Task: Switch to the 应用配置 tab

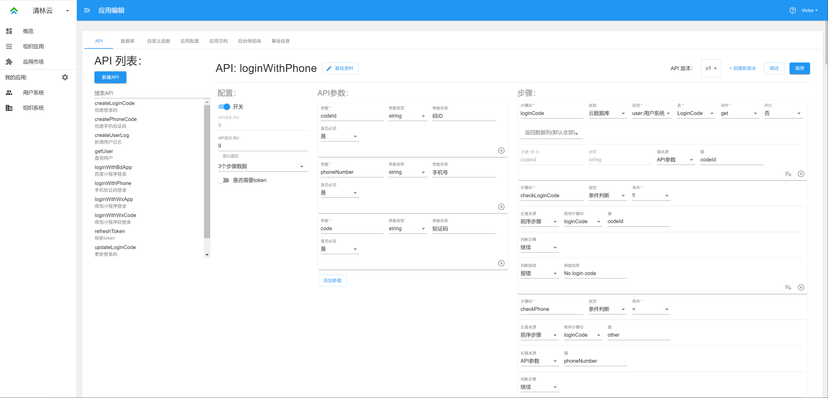Action: [x=190, y=41]
